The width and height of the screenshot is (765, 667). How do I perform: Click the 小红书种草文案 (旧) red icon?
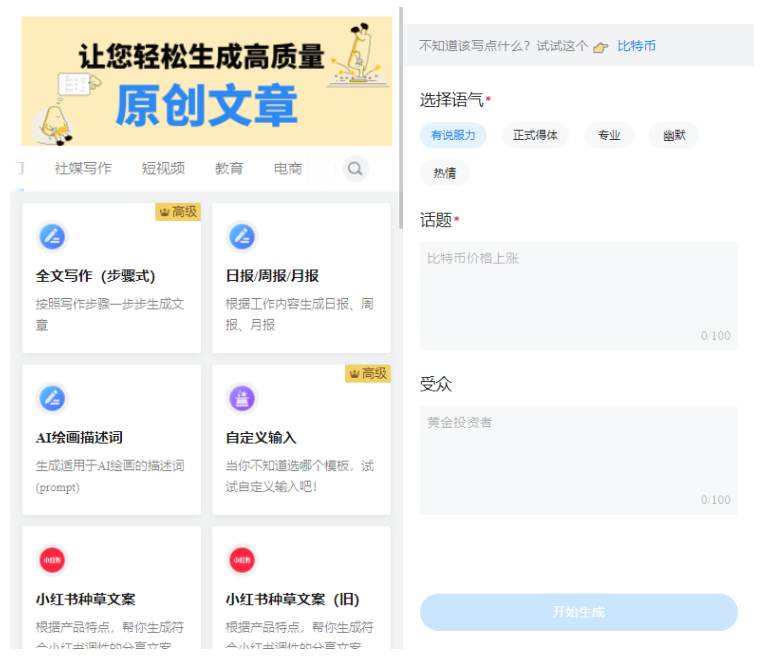(242, 560)
